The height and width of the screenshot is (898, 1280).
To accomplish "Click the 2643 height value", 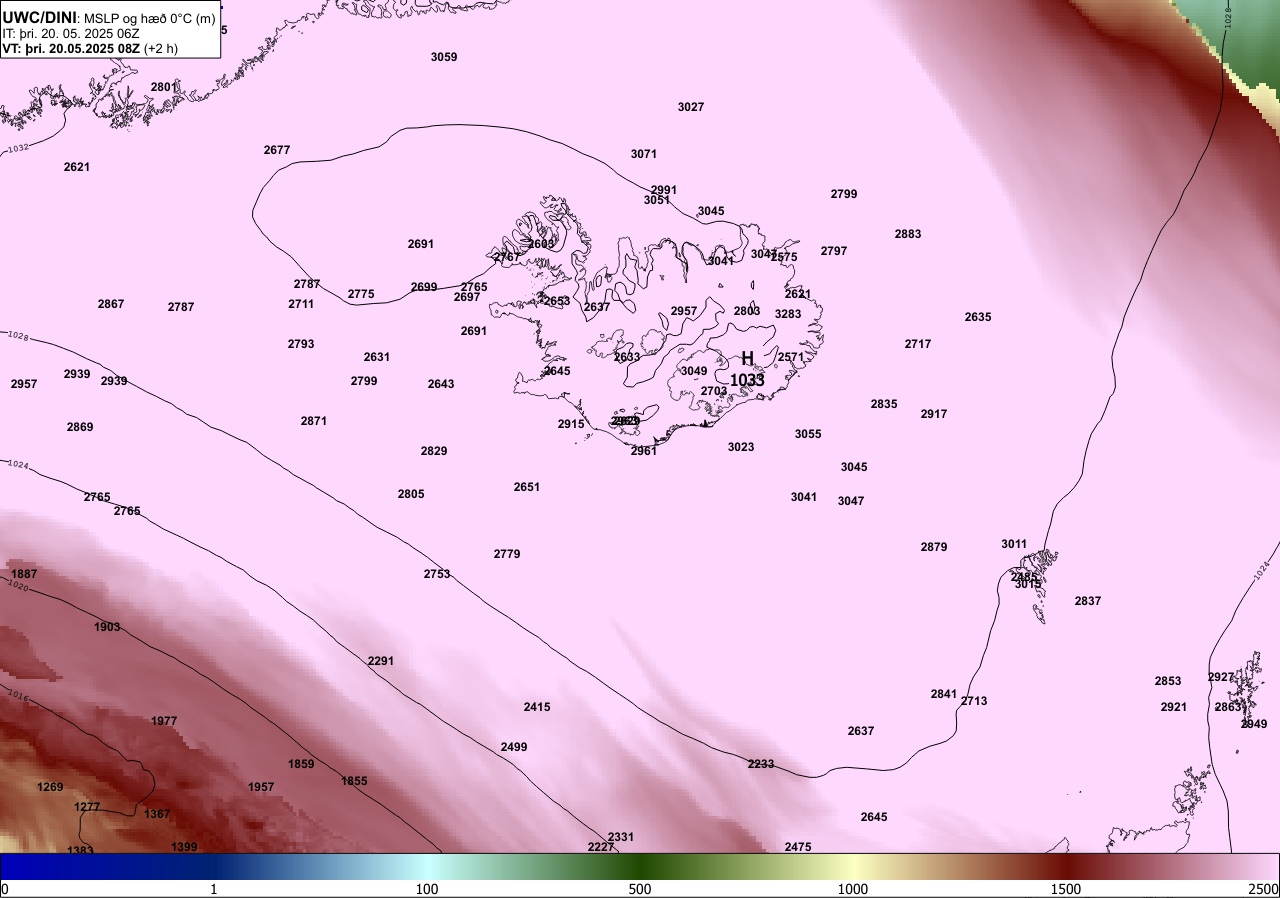I will (x=441, y=384).
